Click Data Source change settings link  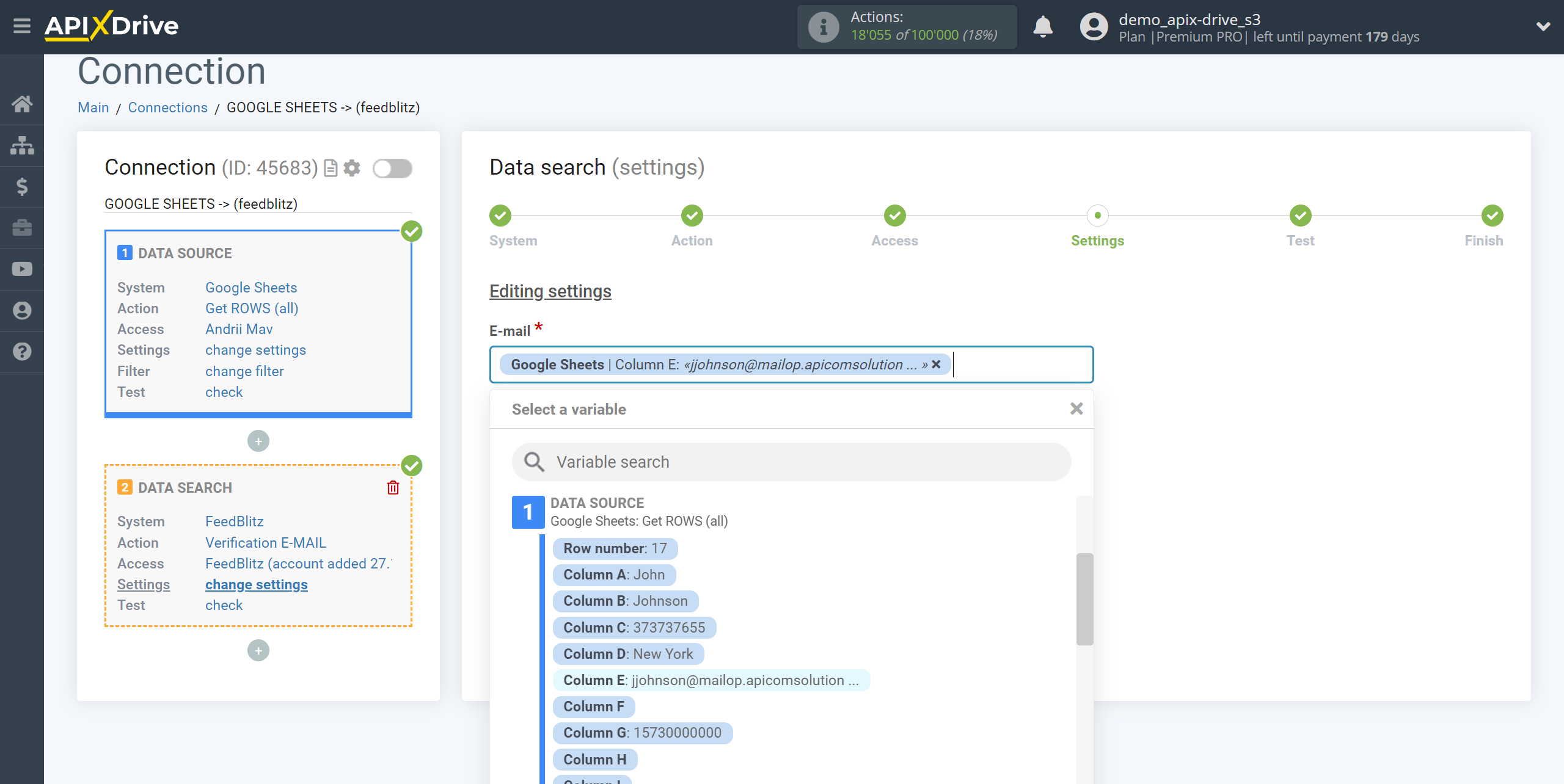(255, 350)
